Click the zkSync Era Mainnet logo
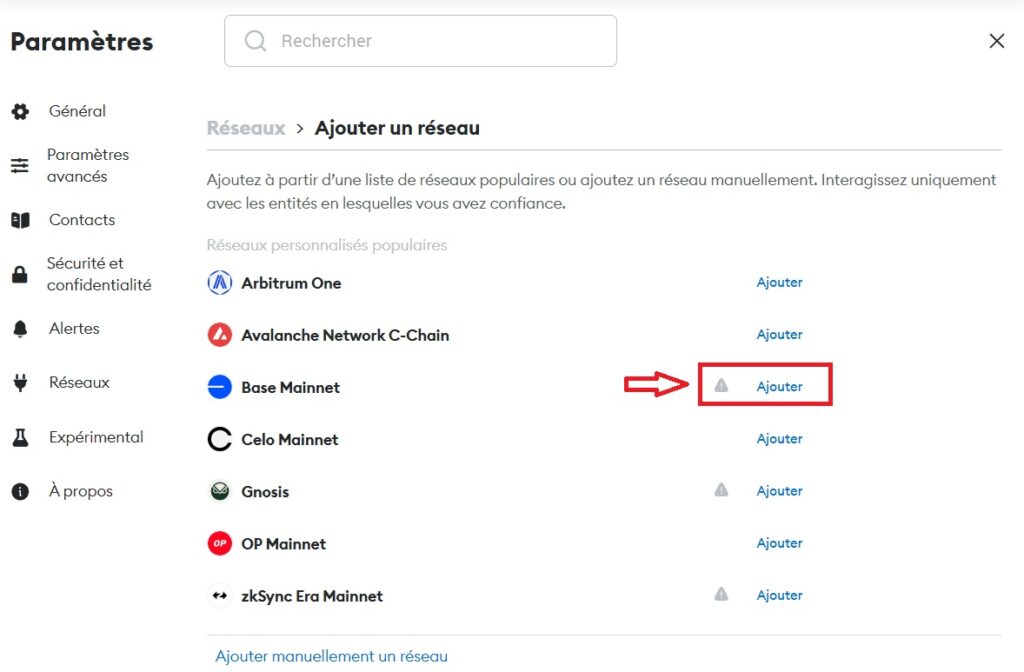Image resolution: width=1024 pixels, height=672 pixels. [x=219, y=595]
